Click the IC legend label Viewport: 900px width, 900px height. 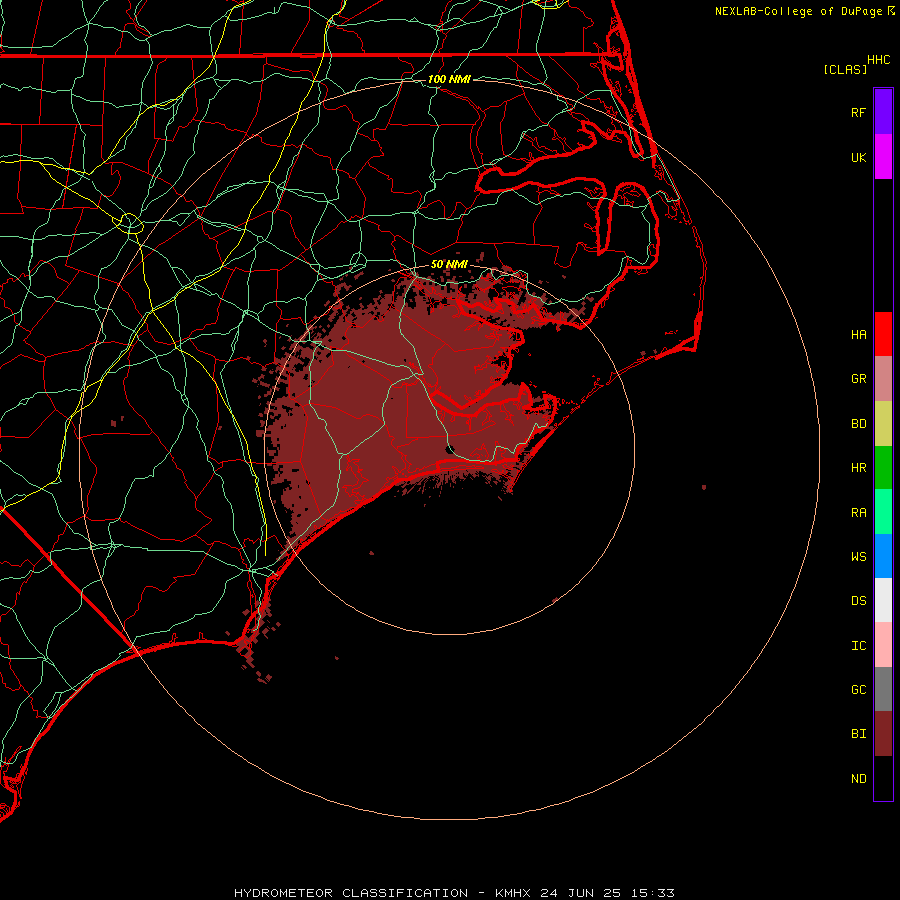pyautogui.click(x=858, y=646)
